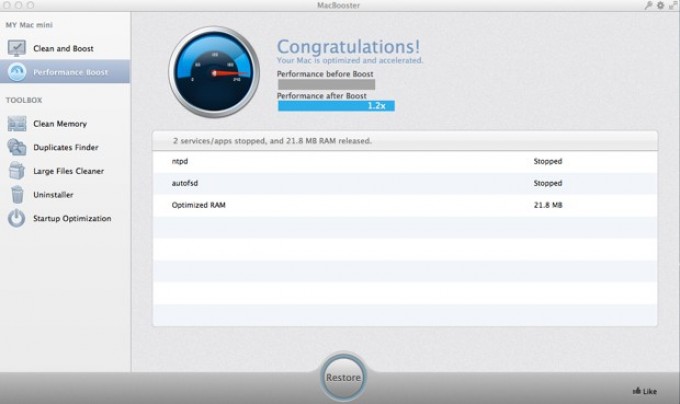Go to Duplicates Finder

(66, 147)
